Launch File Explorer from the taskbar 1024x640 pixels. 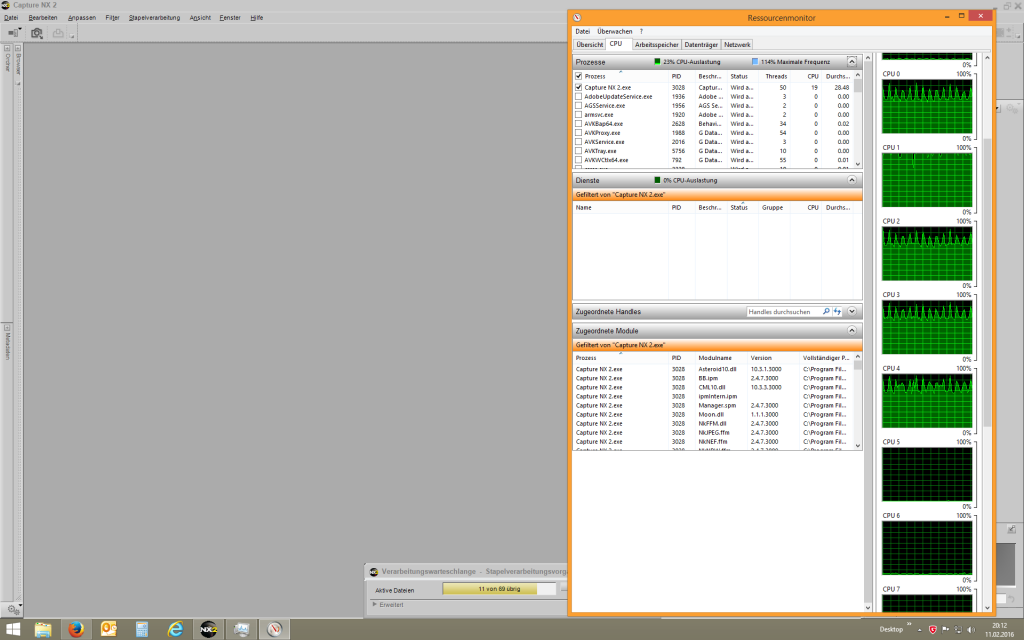tap(43, 630)
